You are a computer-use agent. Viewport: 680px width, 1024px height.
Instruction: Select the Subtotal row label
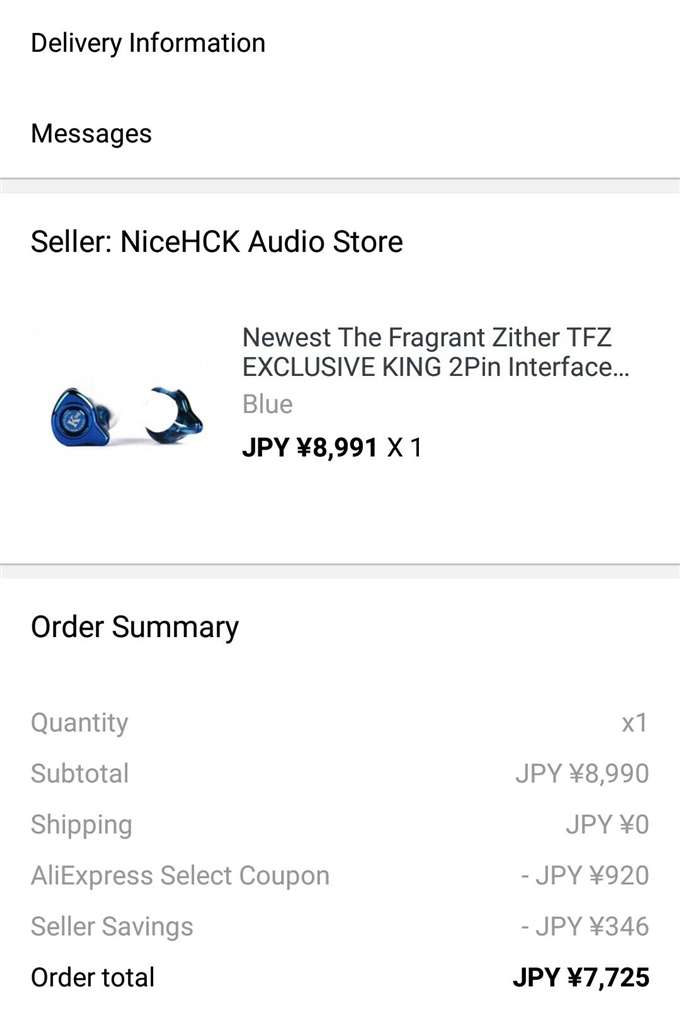[x=80, y=774]
